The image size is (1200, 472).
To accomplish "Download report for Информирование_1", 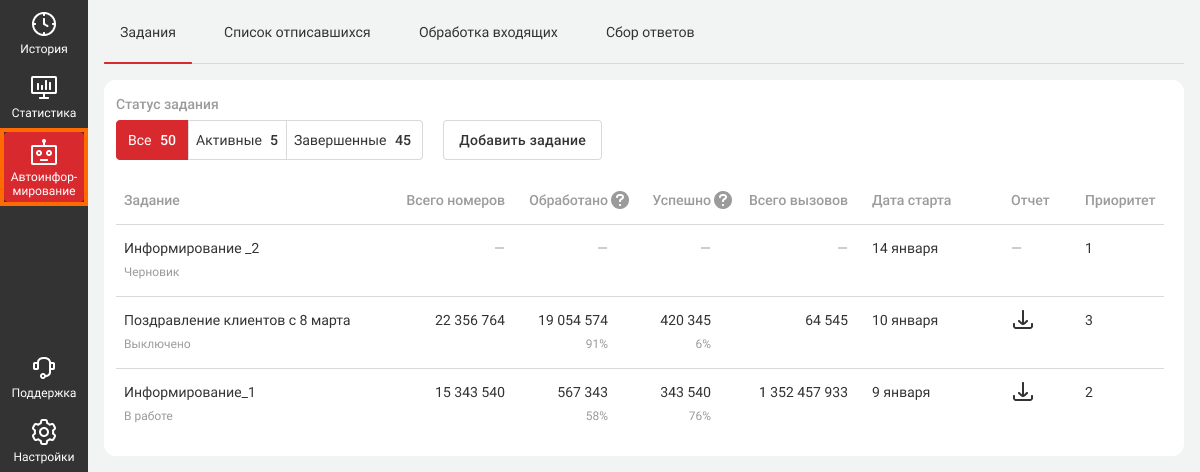I will 1022,393.
